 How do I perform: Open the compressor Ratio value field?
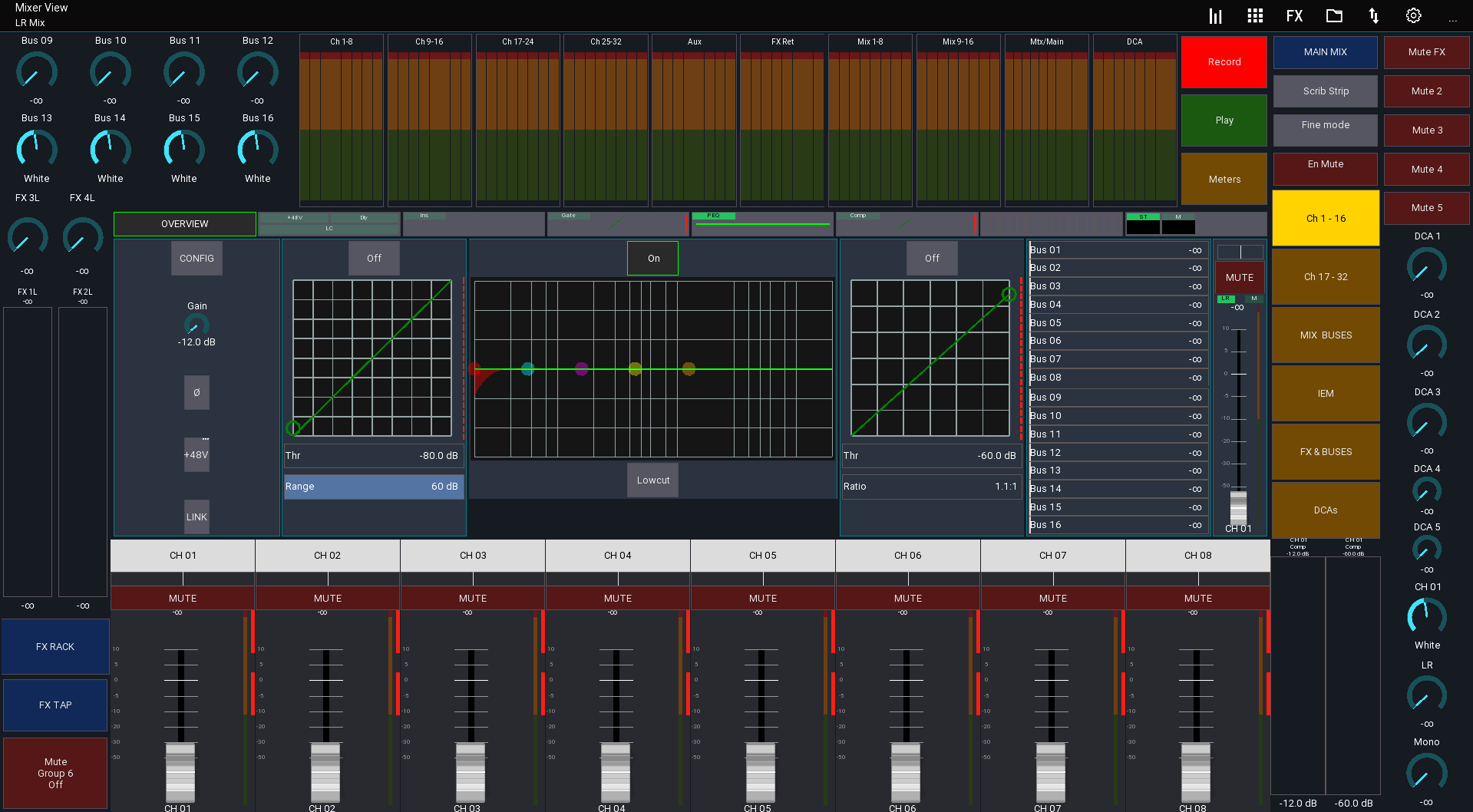pos(930,487)
